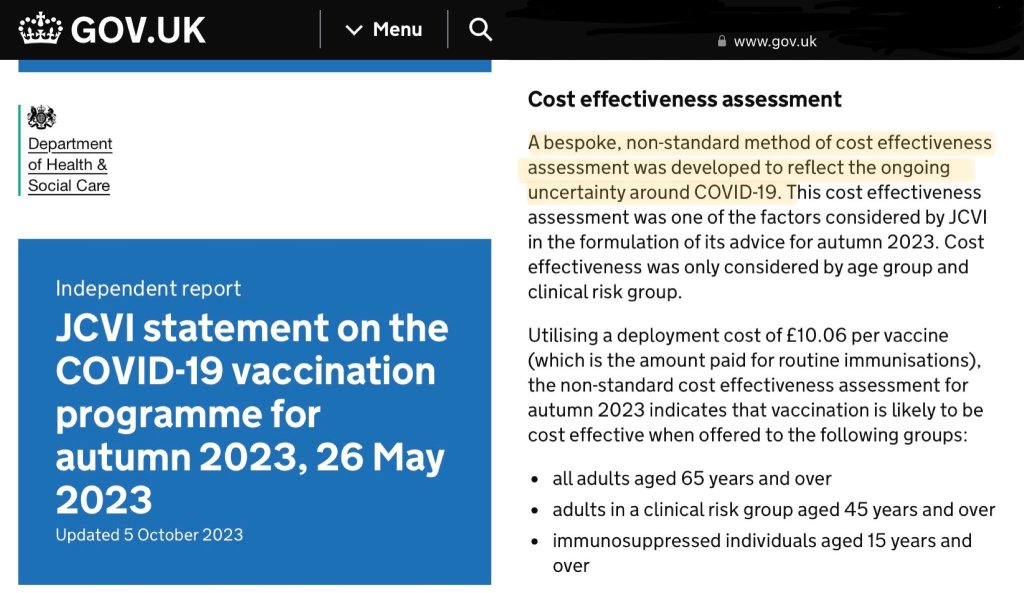Screen dimensions: 1024x593
Task: Click the 'Updated 5 October 2023' text
Action: [x=149, y=534]
